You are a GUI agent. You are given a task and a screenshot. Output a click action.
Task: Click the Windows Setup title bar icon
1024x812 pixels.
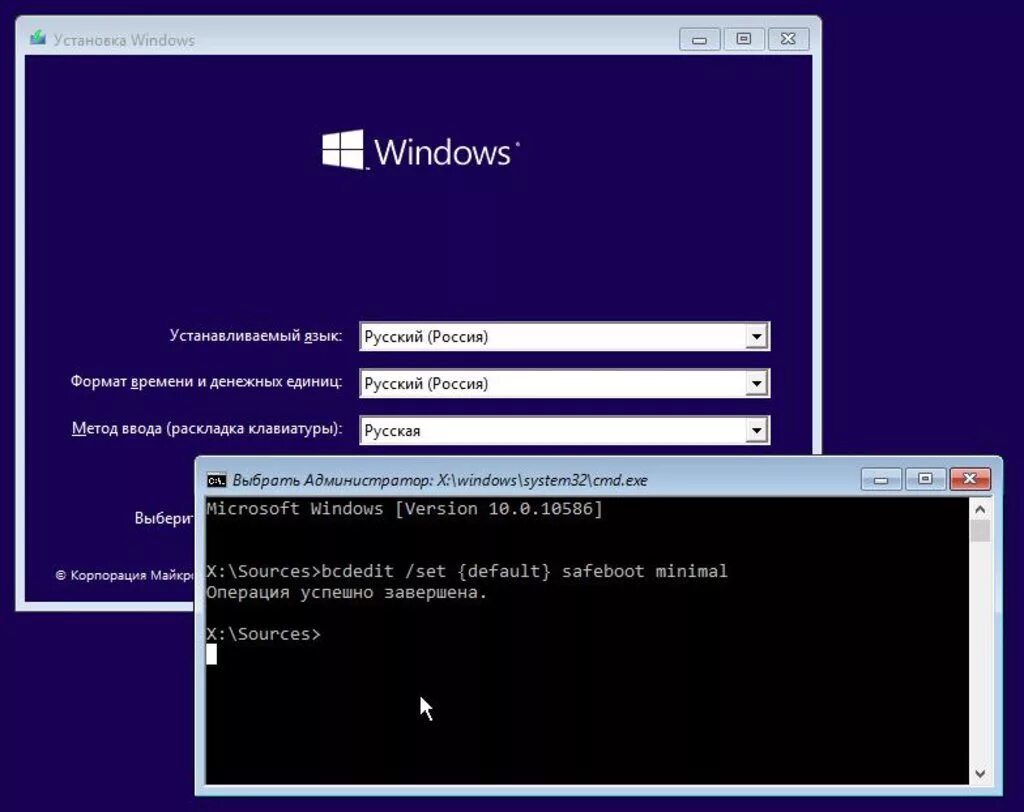pyautogui.click(x=38, y=38)
